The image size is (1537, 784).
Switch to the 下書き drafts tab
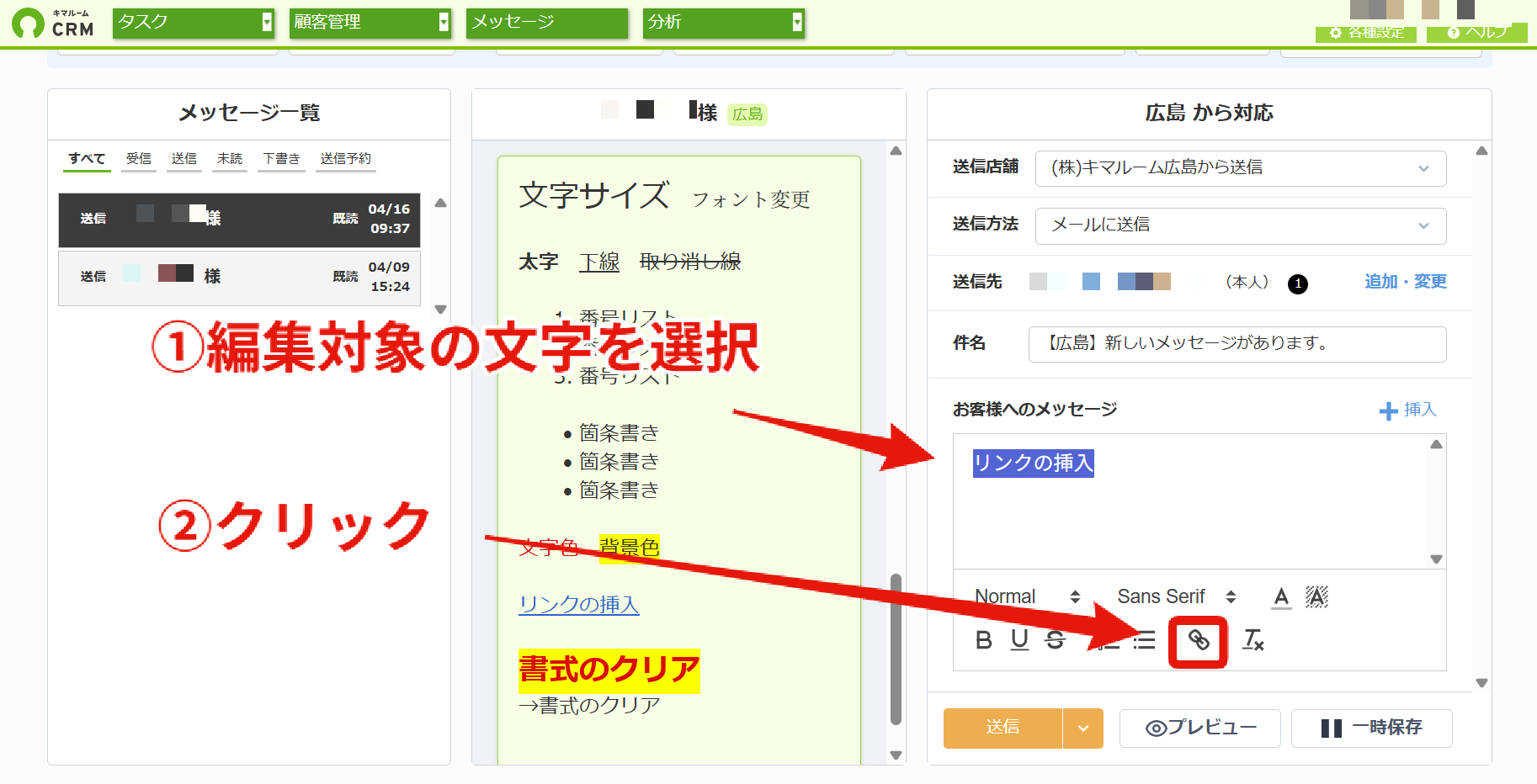281,158
